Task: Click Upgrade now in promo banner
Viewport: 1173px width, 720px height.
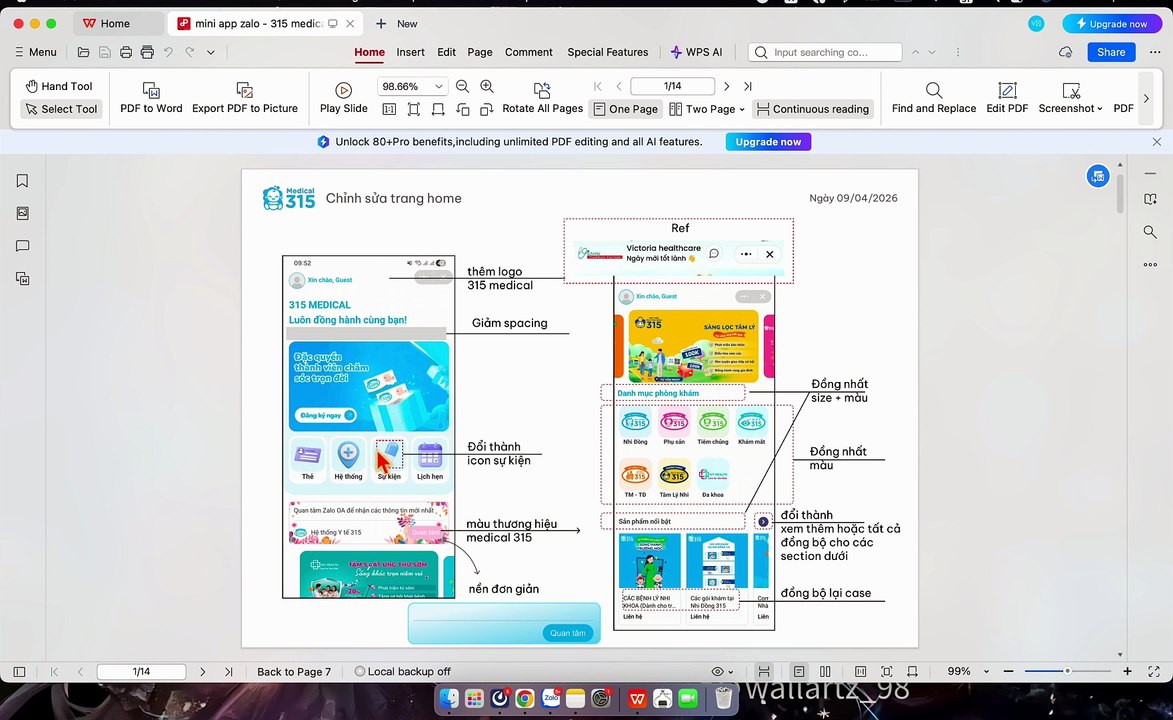Action: pyautogui.click(x=768, y=142)
